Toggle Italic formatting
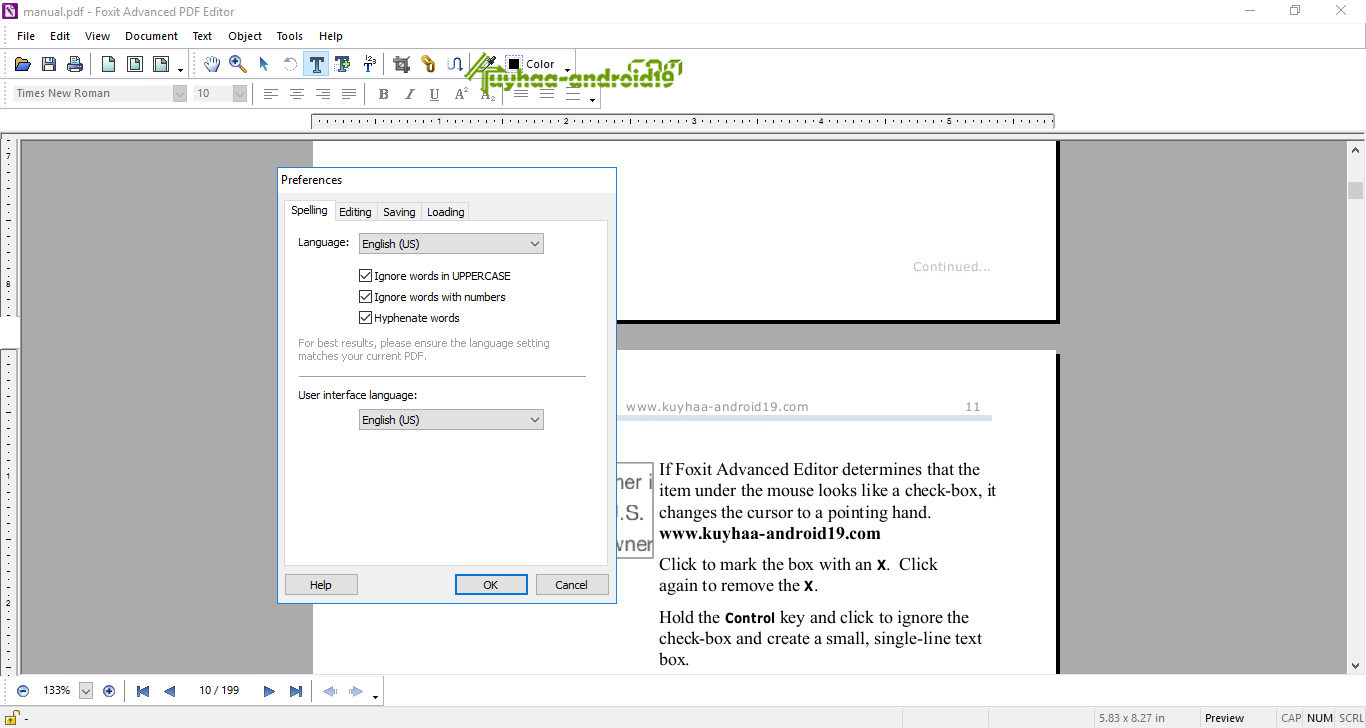The height and width of the screenshot is (728, 1366). [x=409, y=94]
